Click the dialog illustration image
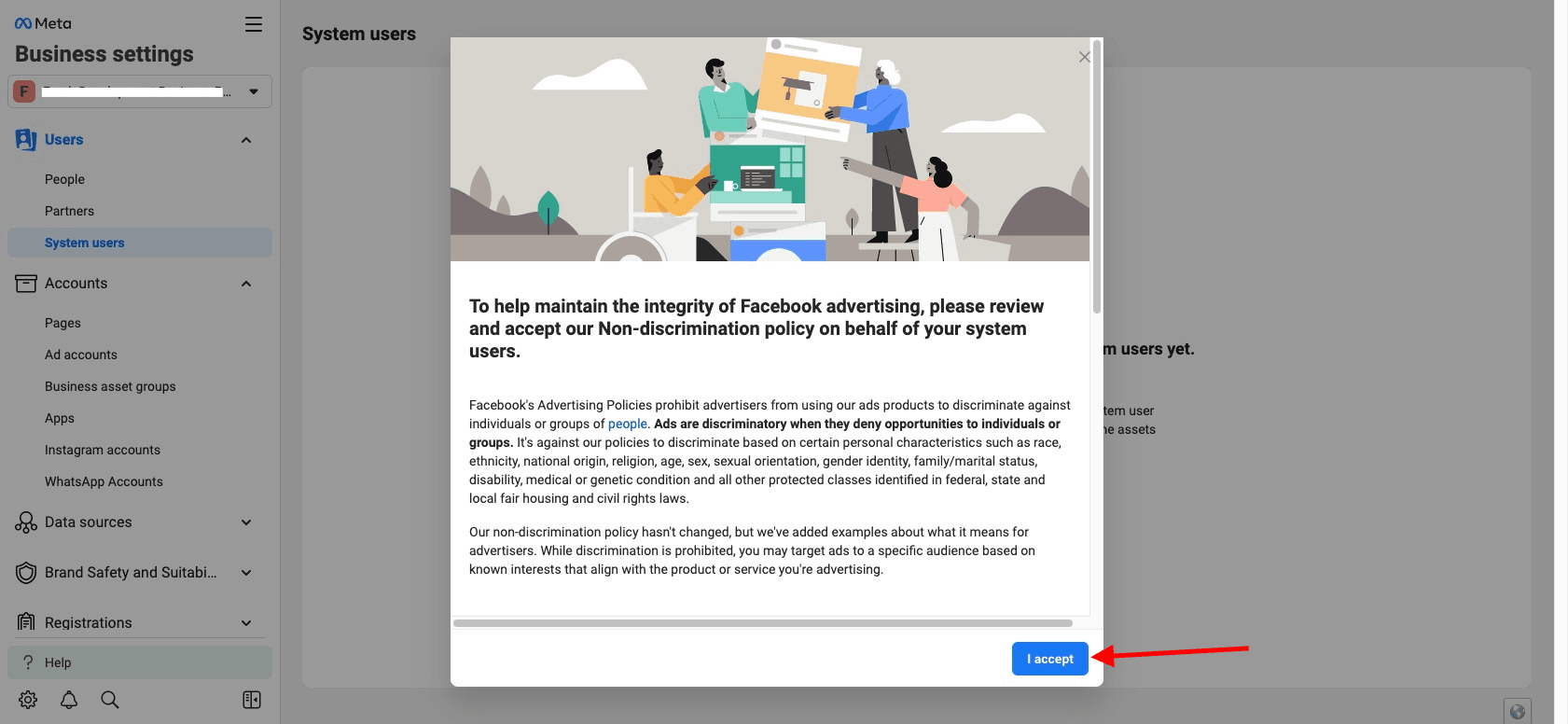The width and height of the screenshot is (1568, 724). click(770, 149)
